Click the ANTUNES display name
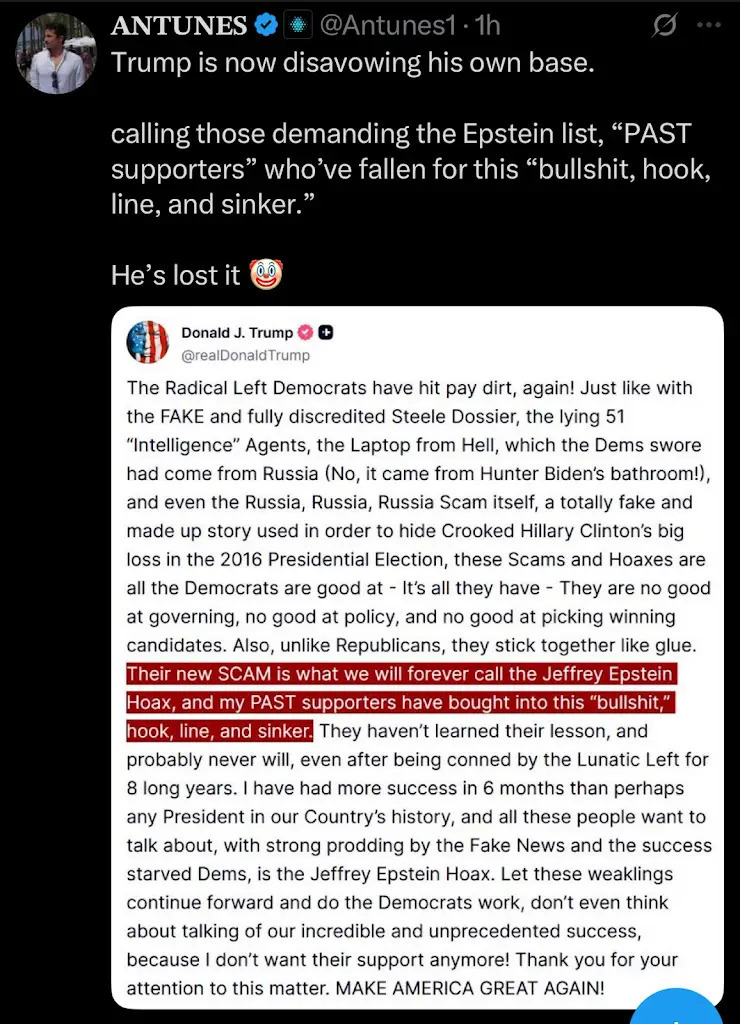This screenshot has height=1024, width=740. [178, 25]
